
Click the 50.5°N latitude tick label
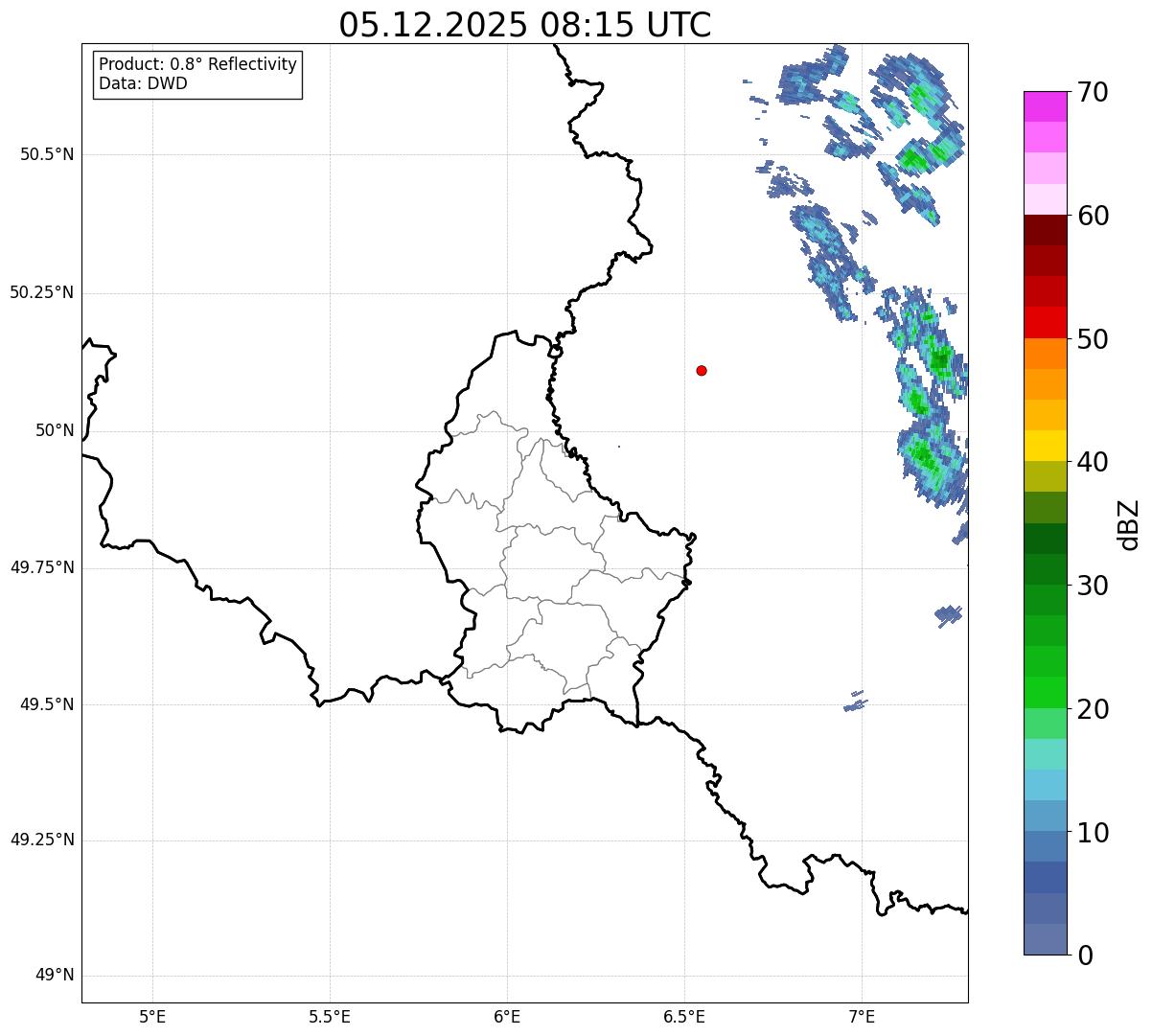47,154
